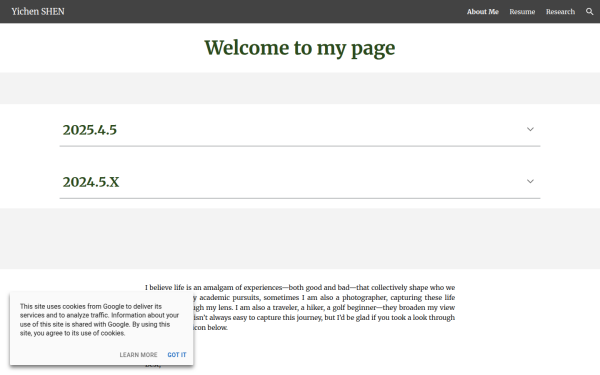This screenshot has width=600, height=375.
Task: Click the Welcome to my page heading
Action: [300, 48]
